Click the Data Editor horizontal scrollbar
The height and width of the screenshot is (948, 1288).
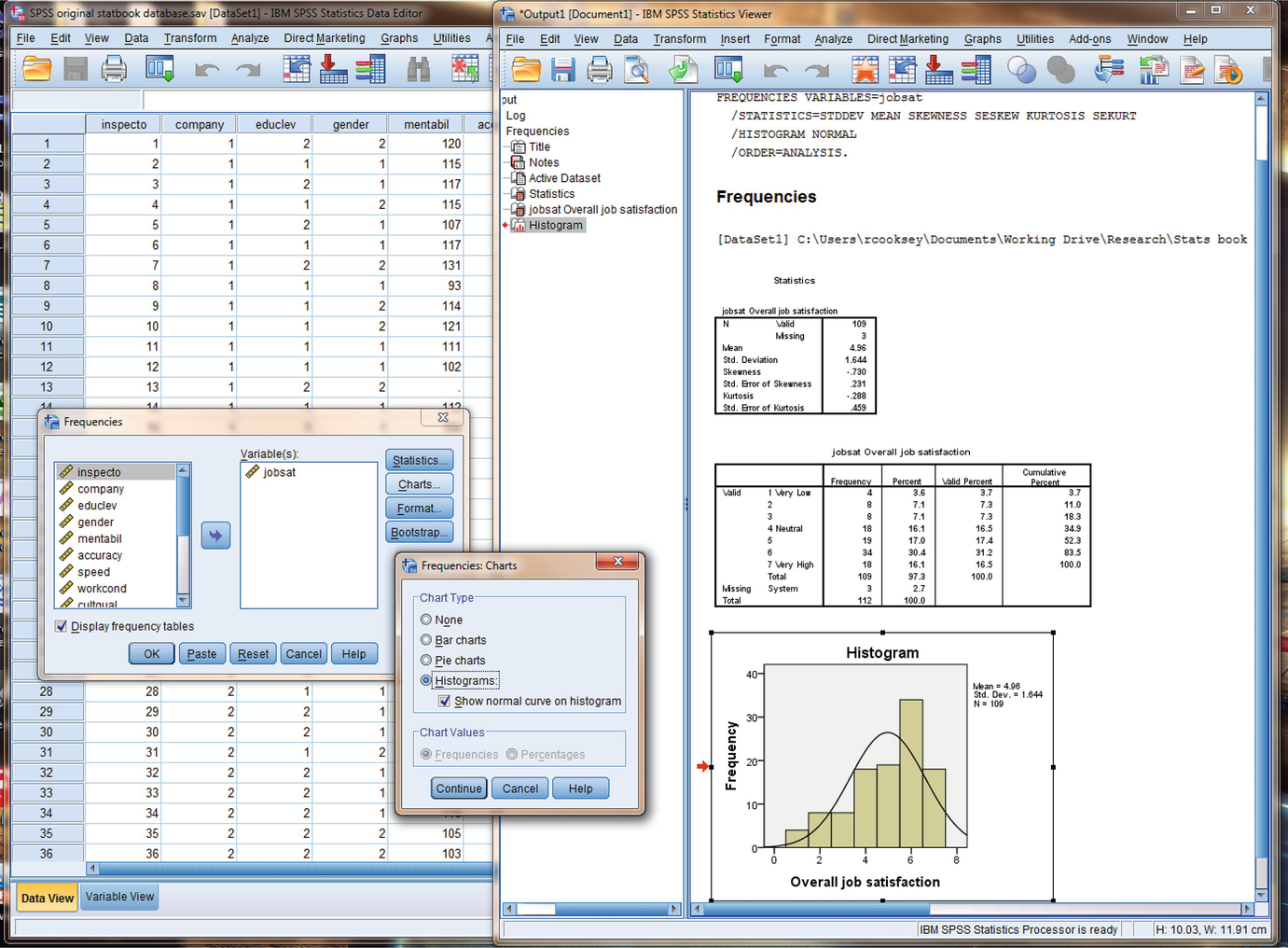coord(290,869)
